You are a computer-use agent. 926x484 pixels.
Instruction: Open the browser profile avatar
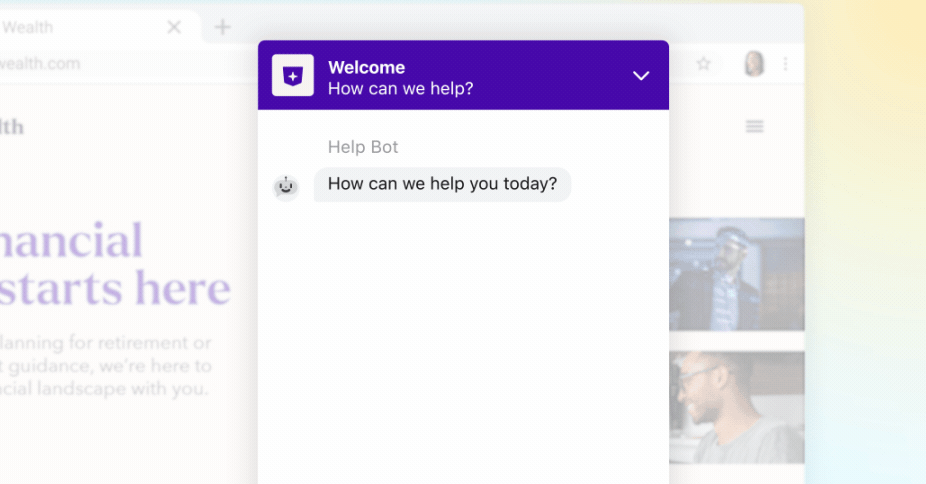[753, 64]
